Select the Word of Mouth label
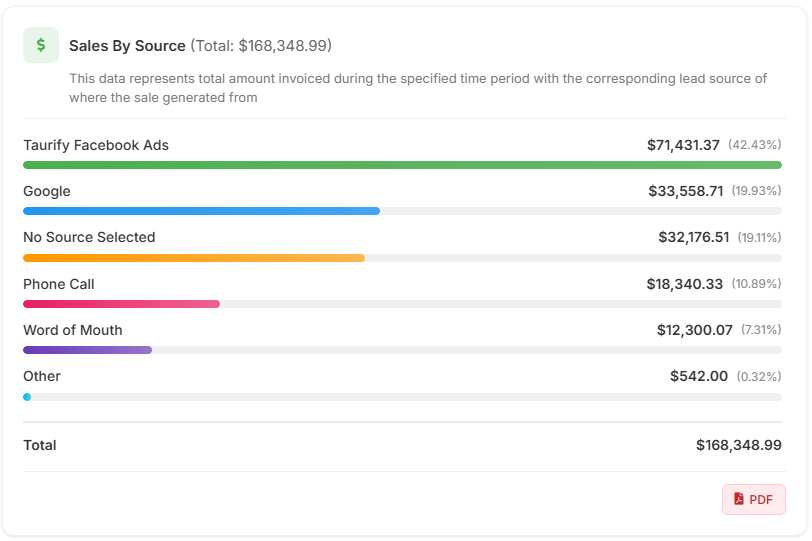Image resolution: width=812 pixels, height=541 pixels. pyautogui.click(x=73, y=330)
